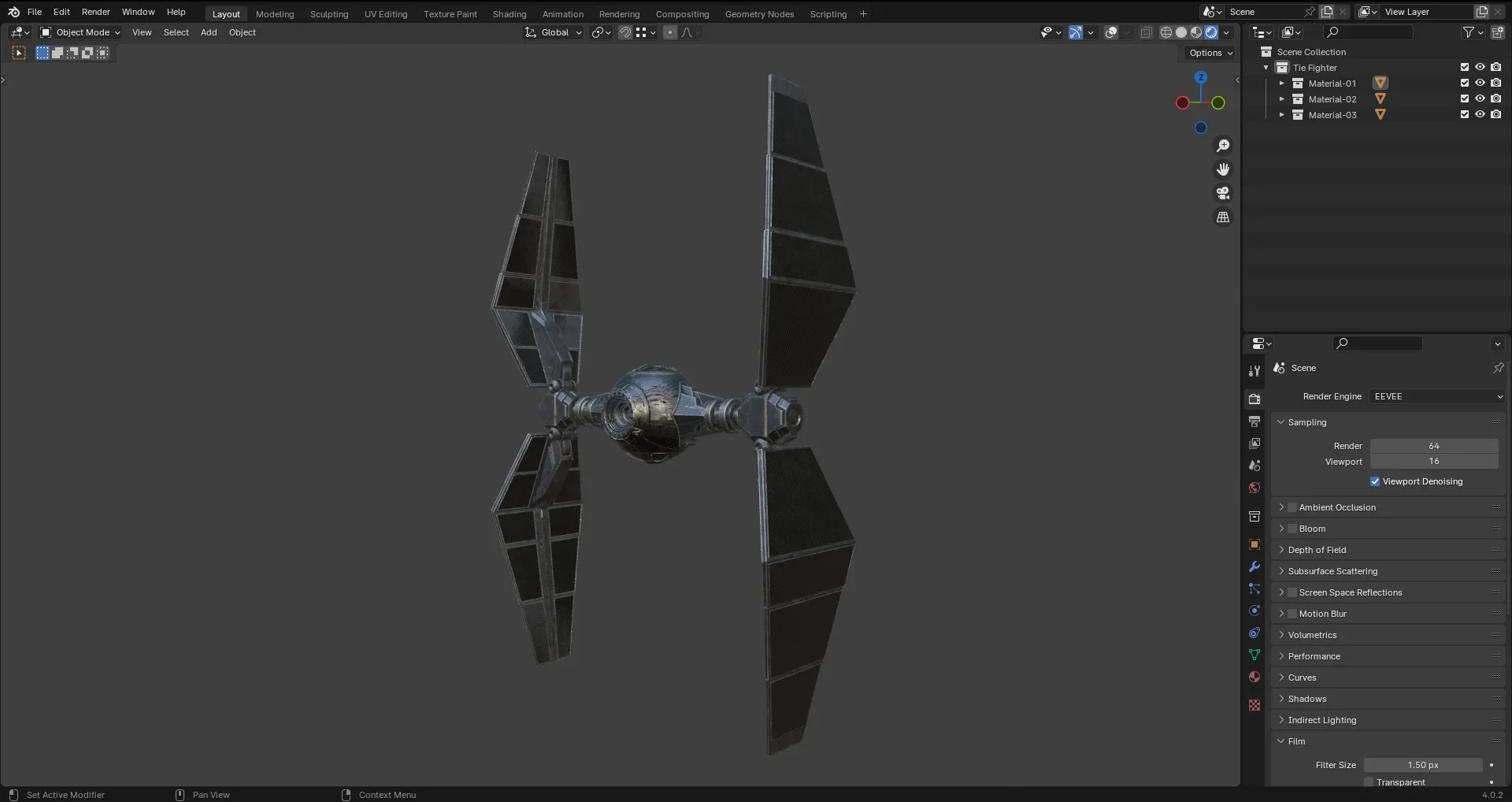Viewport: 1512px width, 802px height.
Task: Open the viewport View menu
Action: [142, 32]
